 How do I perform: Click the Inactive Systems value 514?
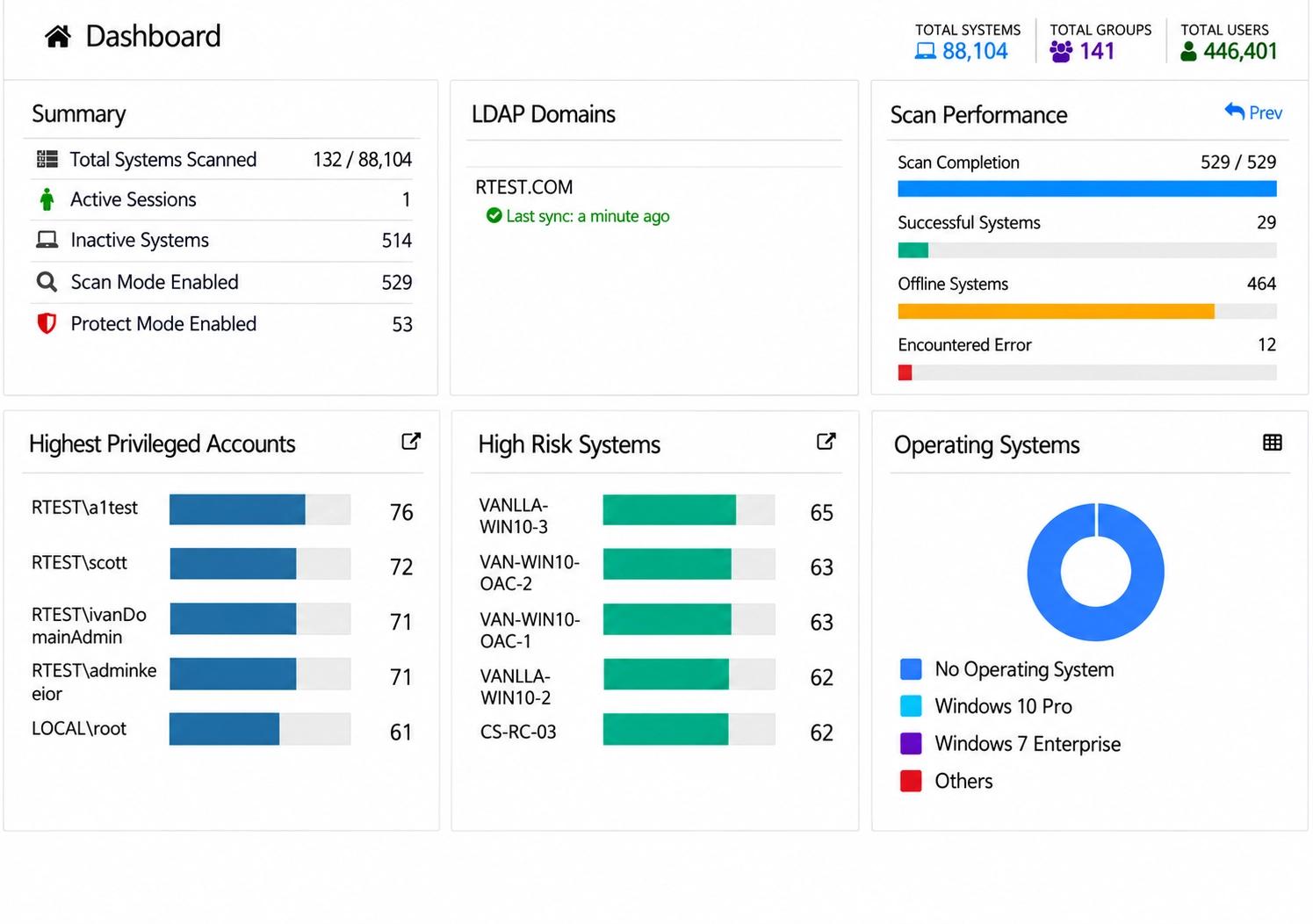coord(397,241)
